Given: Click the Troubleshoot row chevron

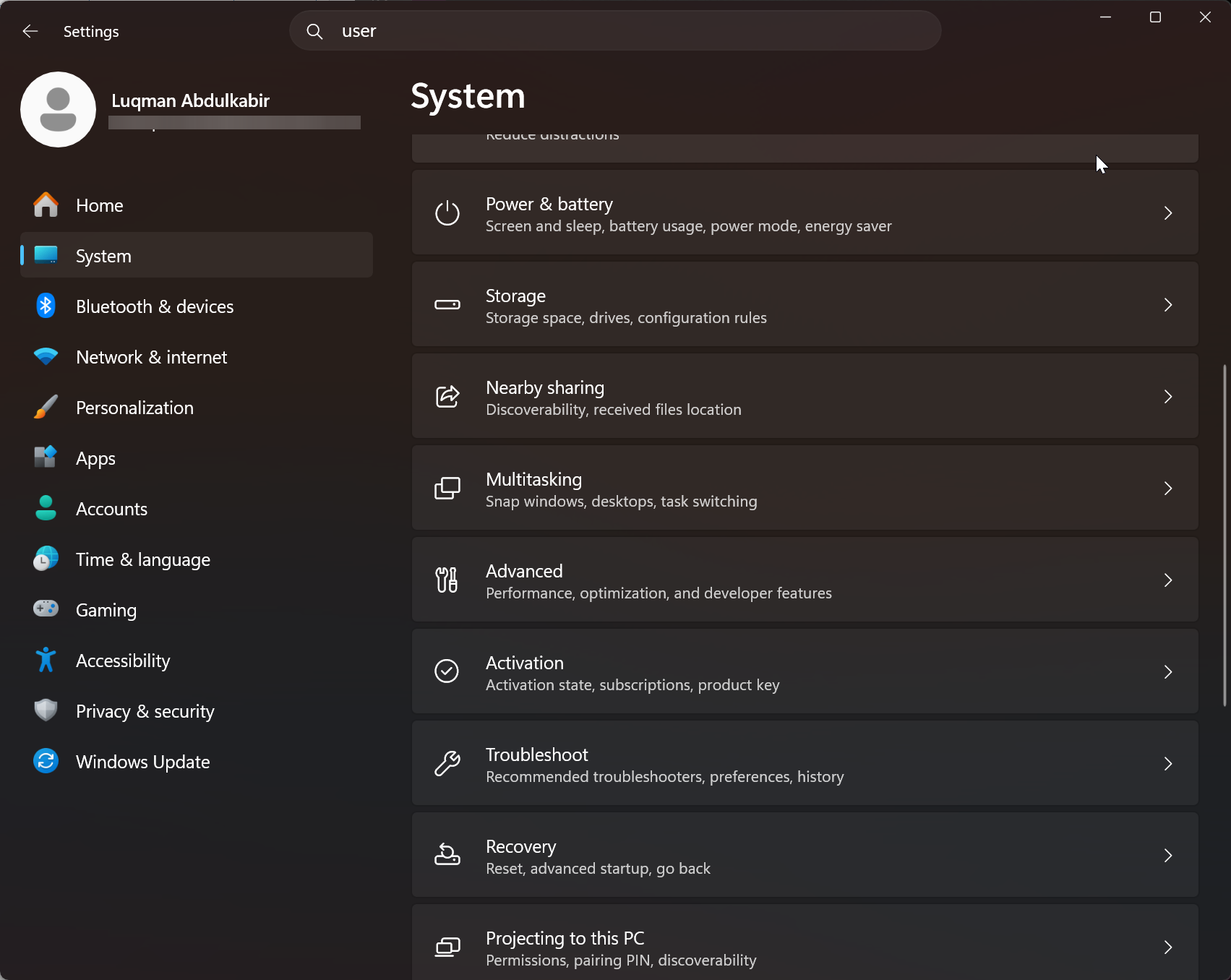Looking at the screenshot, I should pyautogui.click(x=1168, y=764).
